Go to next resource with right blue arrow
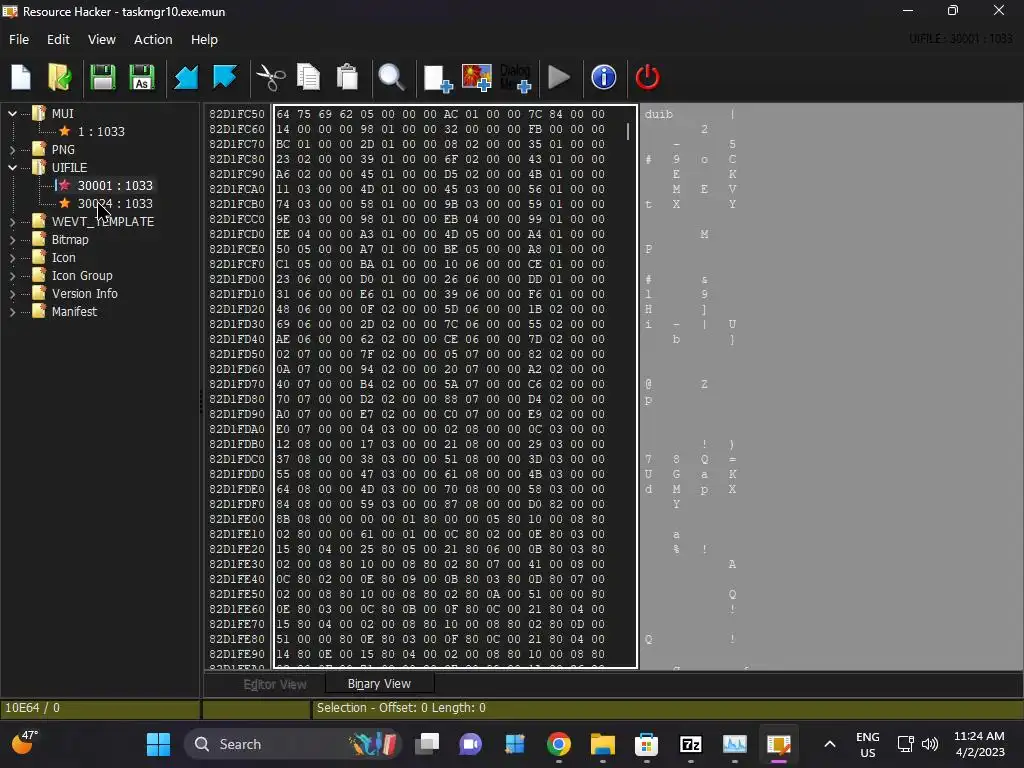The width and height of the screenshot is (1024, 768). click(x=225, y=77)
